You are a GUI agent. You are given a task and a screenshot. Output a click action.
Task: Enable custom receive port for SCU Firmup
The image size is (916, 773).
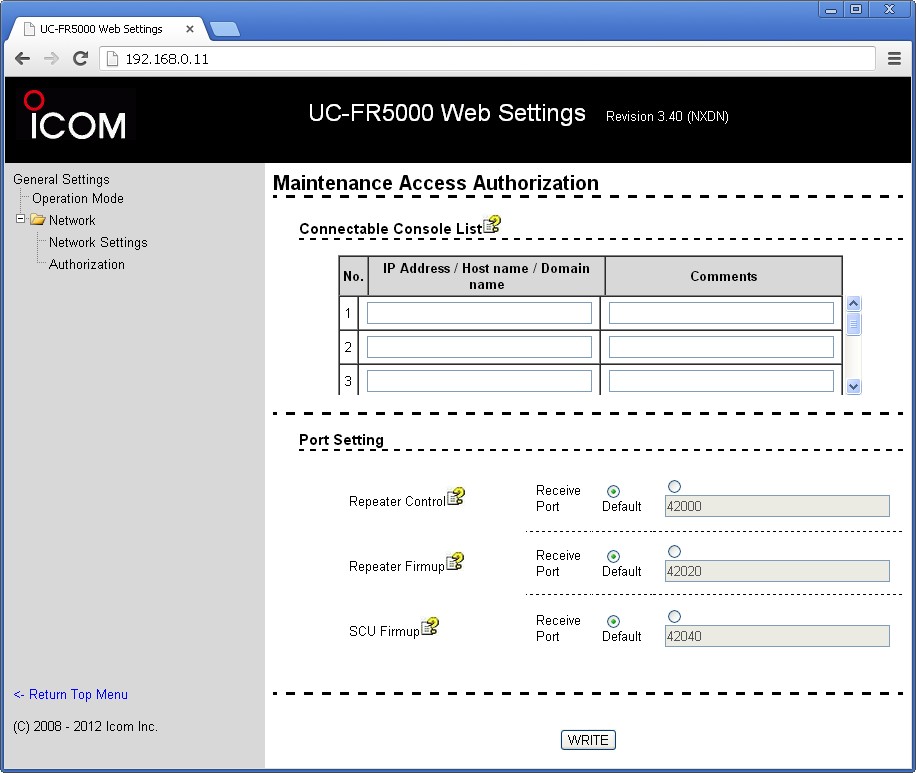tap(674, 616)
